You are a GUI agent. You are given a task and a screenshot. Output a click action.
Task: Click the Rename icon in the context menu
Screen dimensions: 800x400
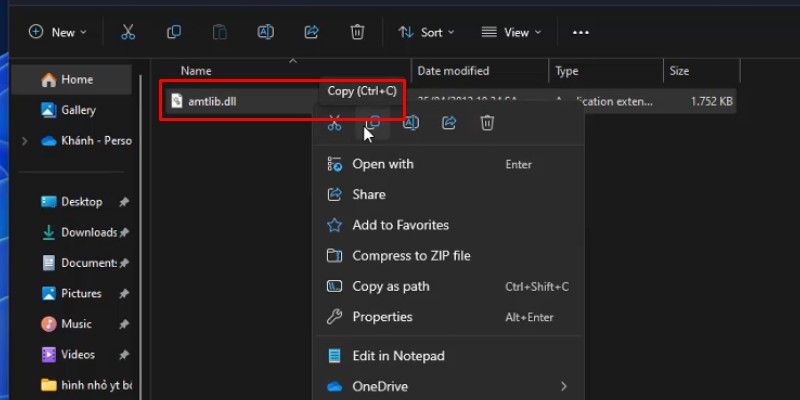pos(411,123)
